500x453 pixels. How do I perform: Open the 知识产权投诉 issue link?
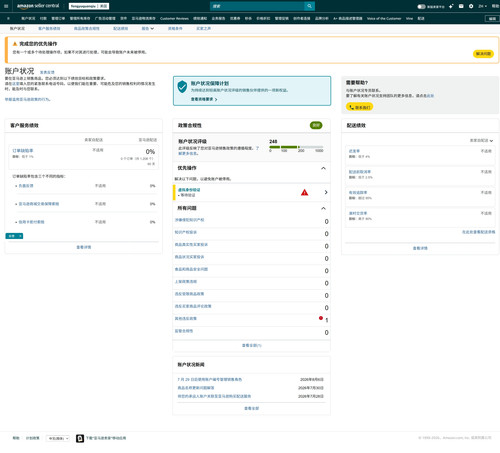coord(186,232)
